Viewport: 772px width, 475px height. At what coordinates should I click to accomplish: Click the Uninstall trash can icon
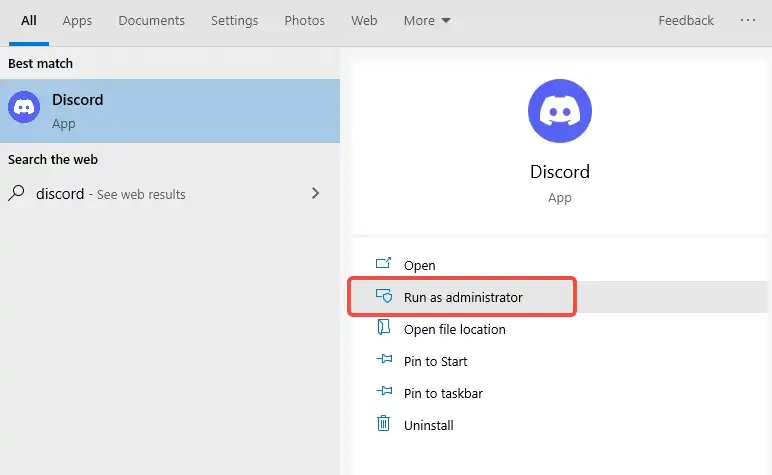point(384,423)
